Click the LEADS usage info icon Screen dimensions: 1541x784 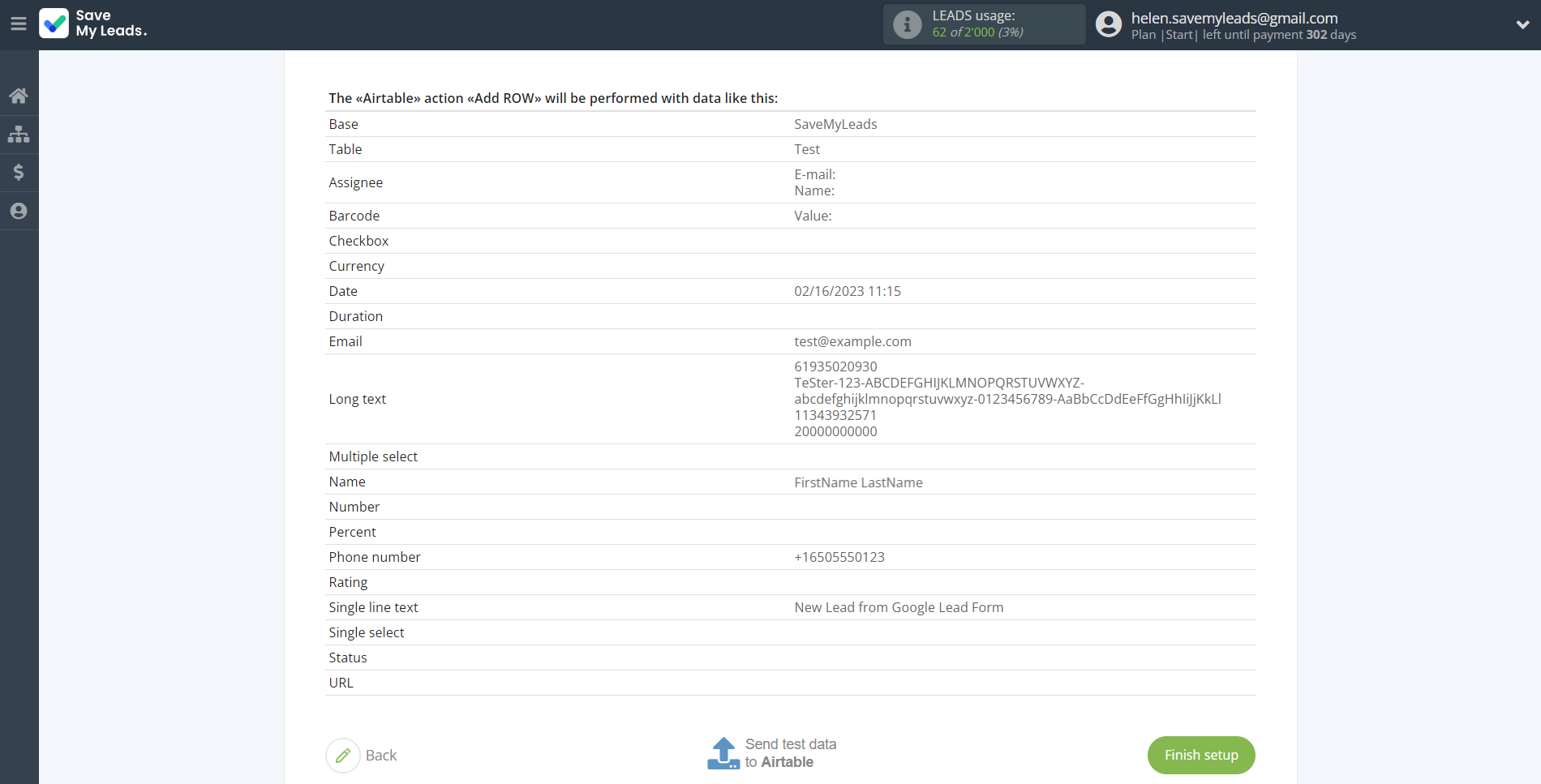click(x=908, y=24)
